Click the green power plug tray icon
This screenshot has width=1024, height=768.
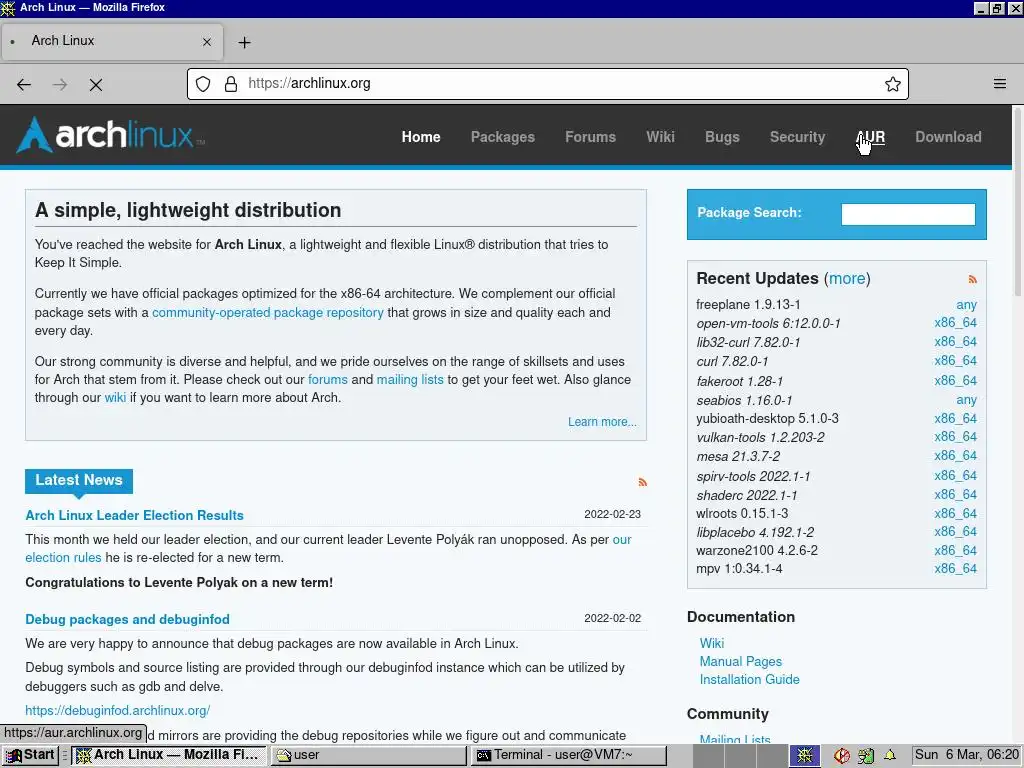point(866,756)
